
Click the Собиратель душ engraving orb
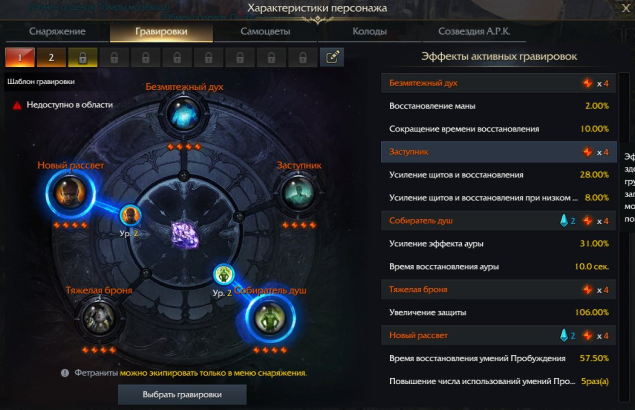(270, 318)
